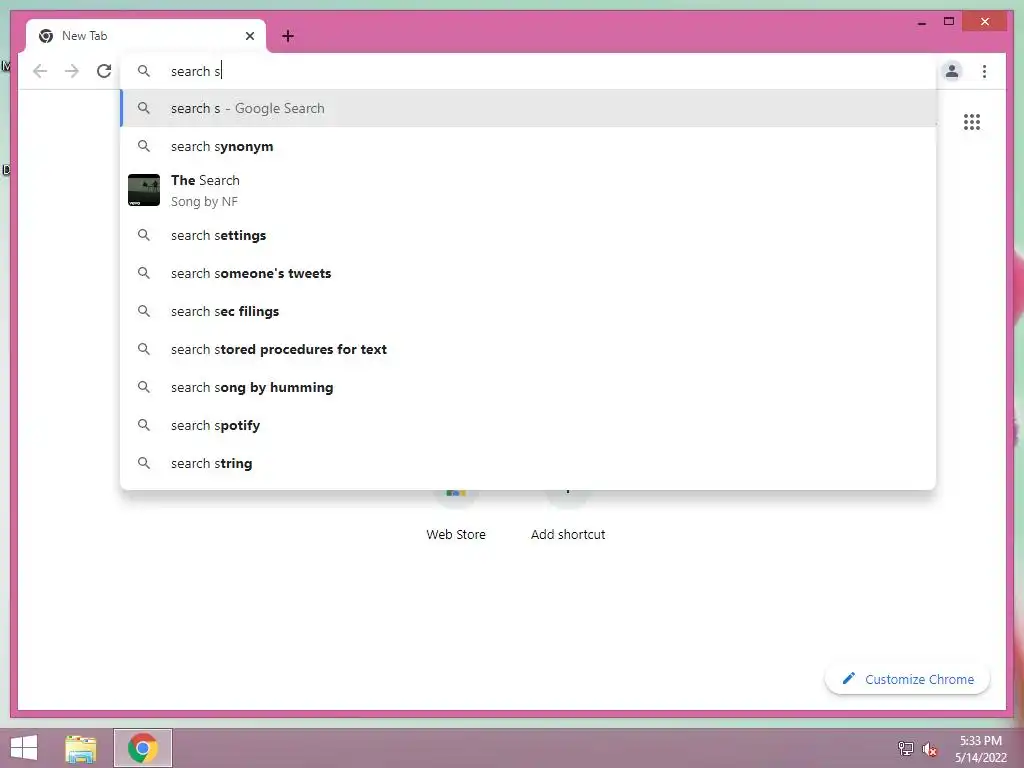Click magnifier icon beside 'search spotify'
1024x768 pixels.
(x=144, y=425)
